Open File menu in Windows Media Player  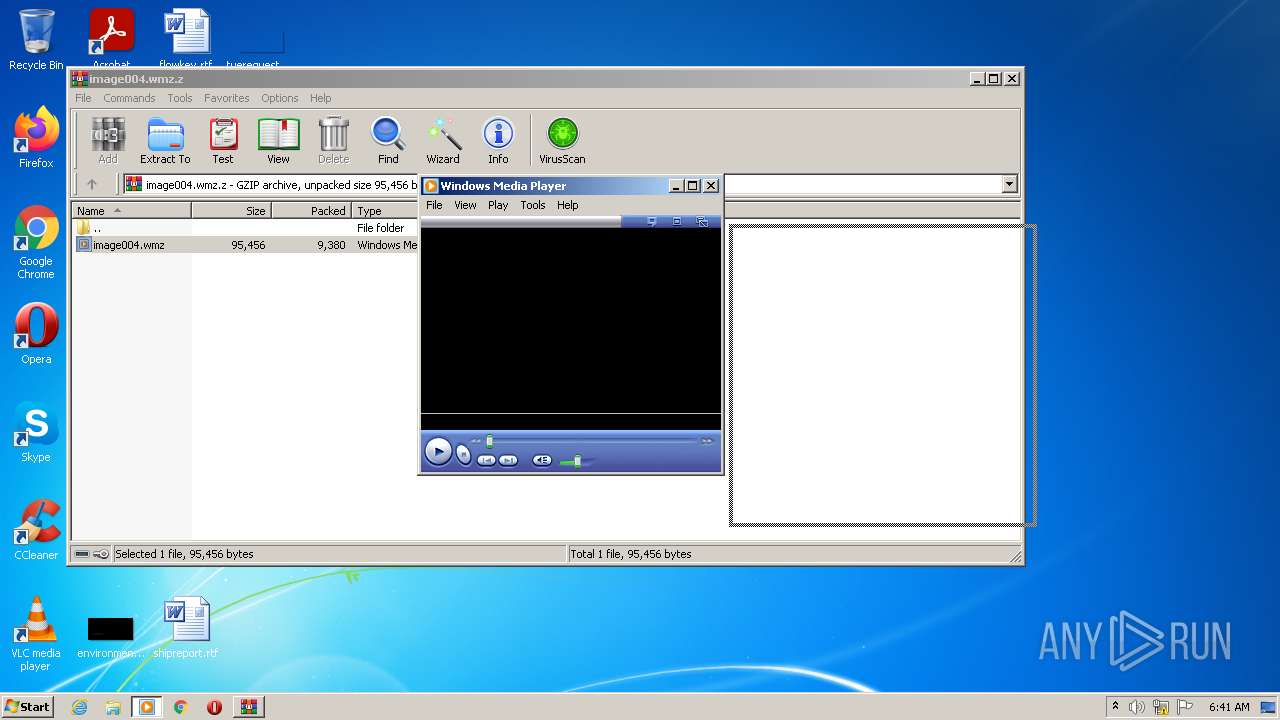434,205
